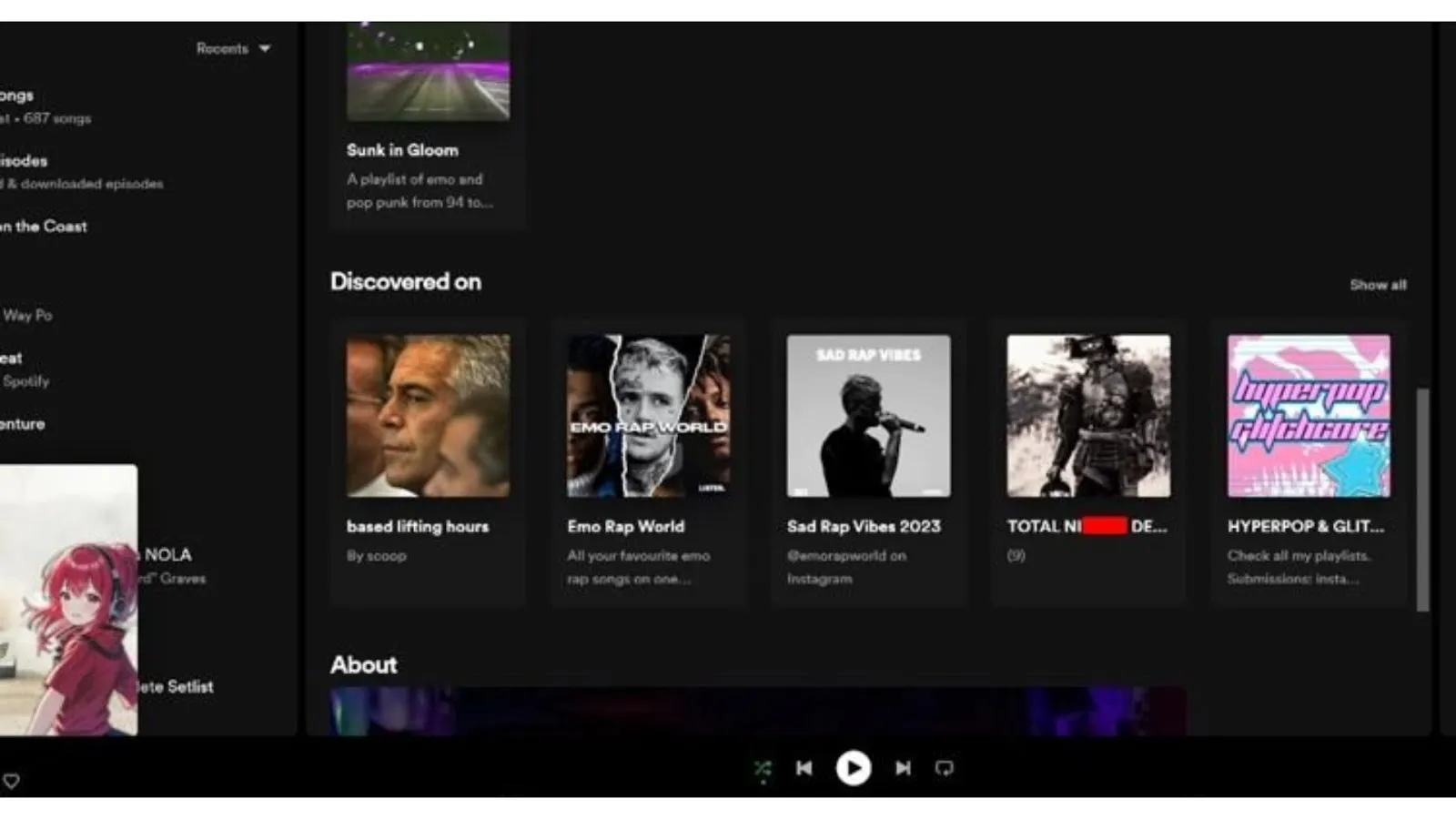The height and width of the screenshot is (819, 1456).
Task: Open the Emo Rap World playlist cover
Action: click(x=649, y=416)
